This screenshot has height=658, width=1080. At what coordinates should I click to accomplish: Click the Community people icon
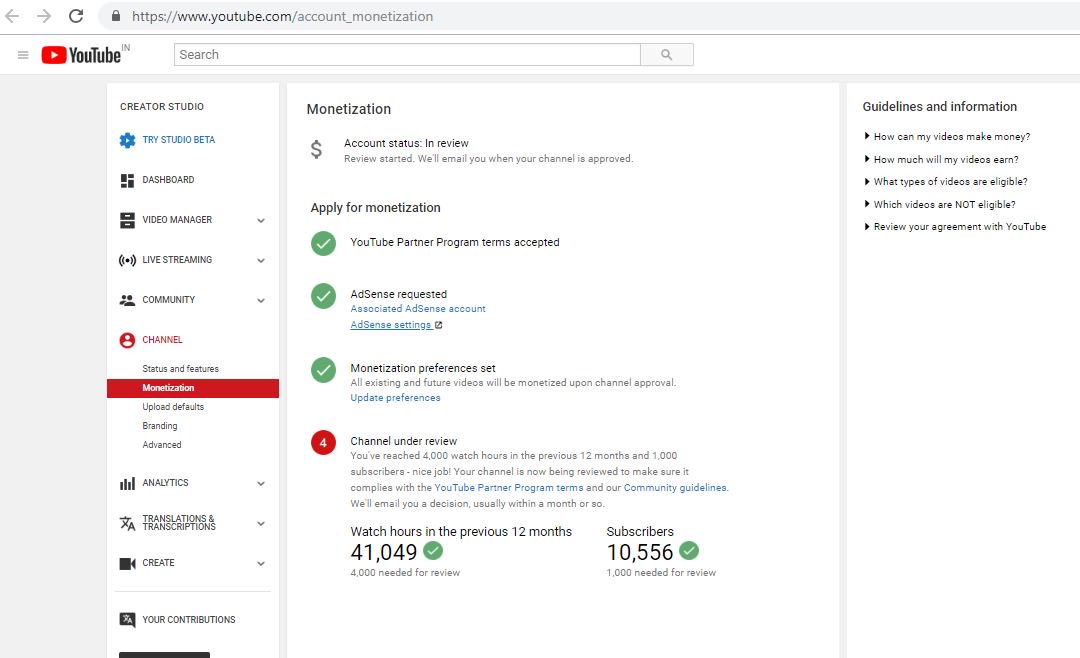pyautogui.click(x=127, y=300)
